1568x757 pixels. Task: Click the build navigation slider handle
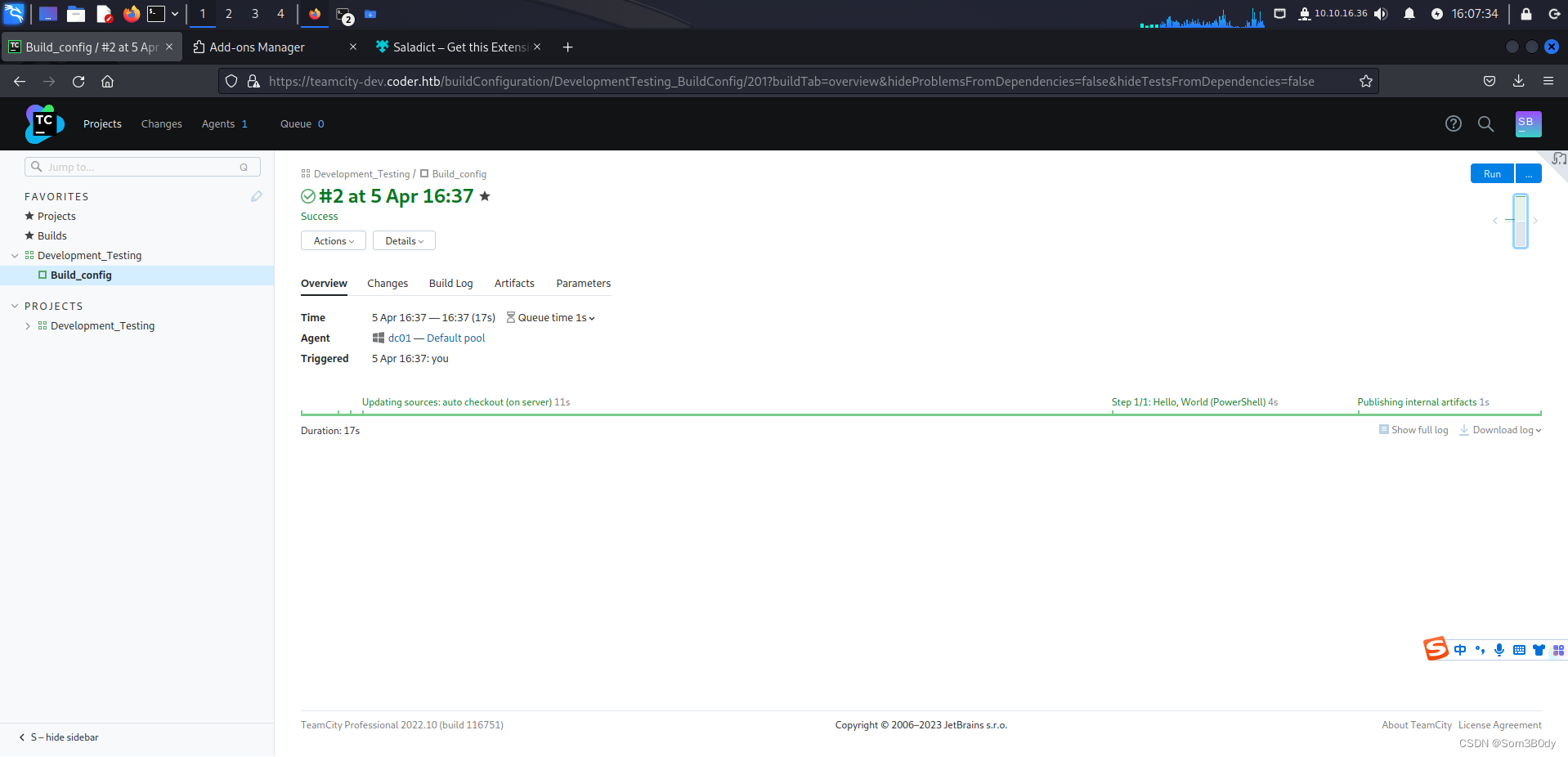point(1521,220)
